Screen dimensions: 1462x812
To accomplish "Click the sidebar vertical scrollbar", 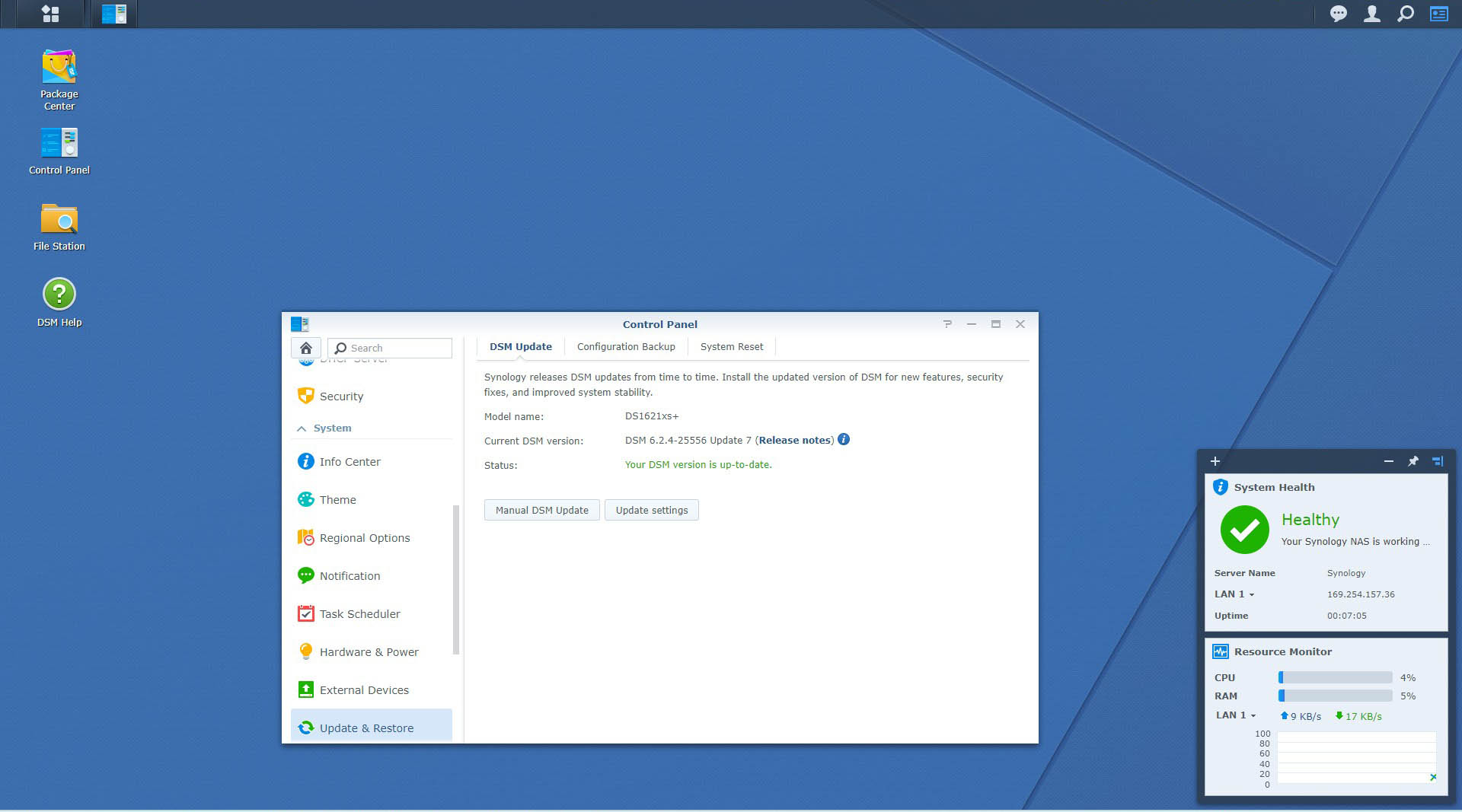I will coord(456,580).
